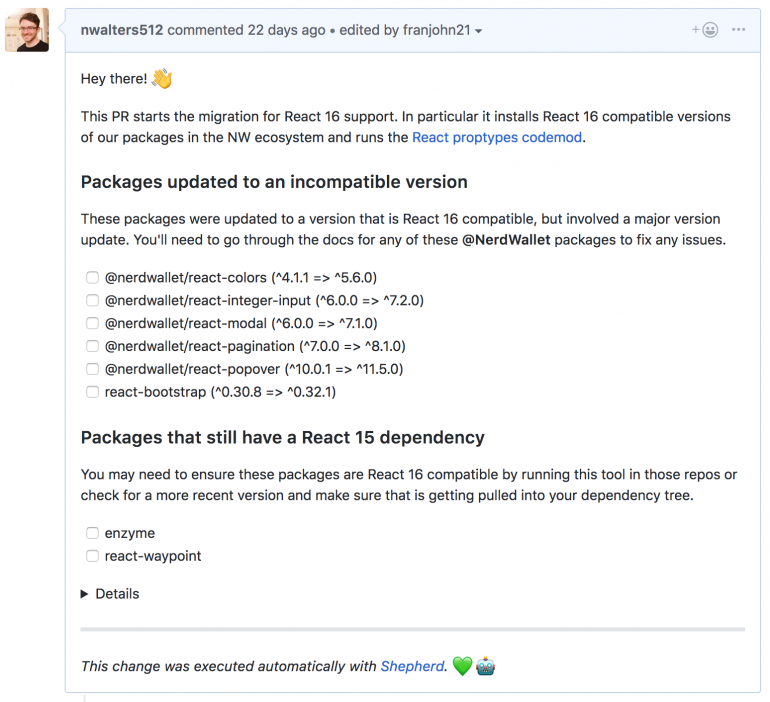Toggle the @nerdwallet/react-popover checkbox
The width and height of the screenshot is (770, 702).
tap(92, 370)
